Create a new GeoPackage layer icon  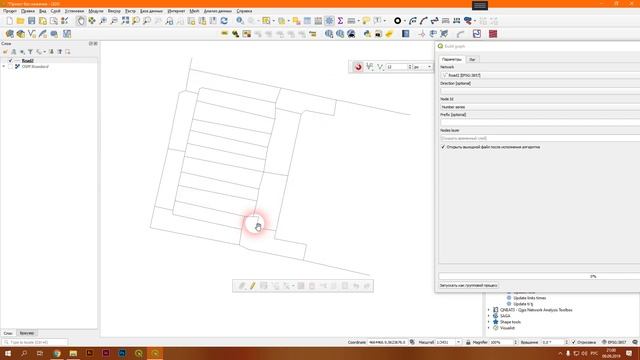20,34
